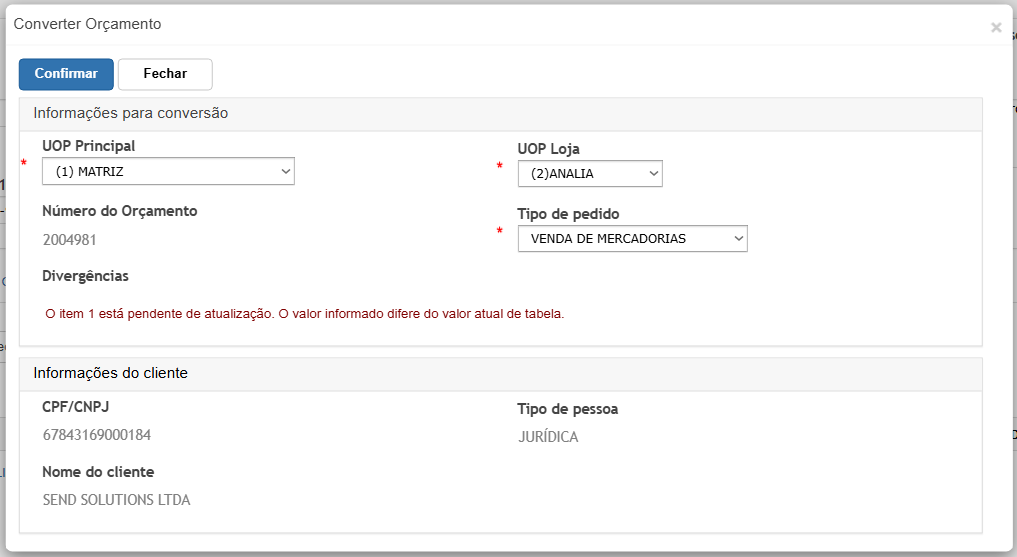This screenshot has height=557, width=1017.
Task: Click the Nome do cliente label
Action: [x=98, y=472]
